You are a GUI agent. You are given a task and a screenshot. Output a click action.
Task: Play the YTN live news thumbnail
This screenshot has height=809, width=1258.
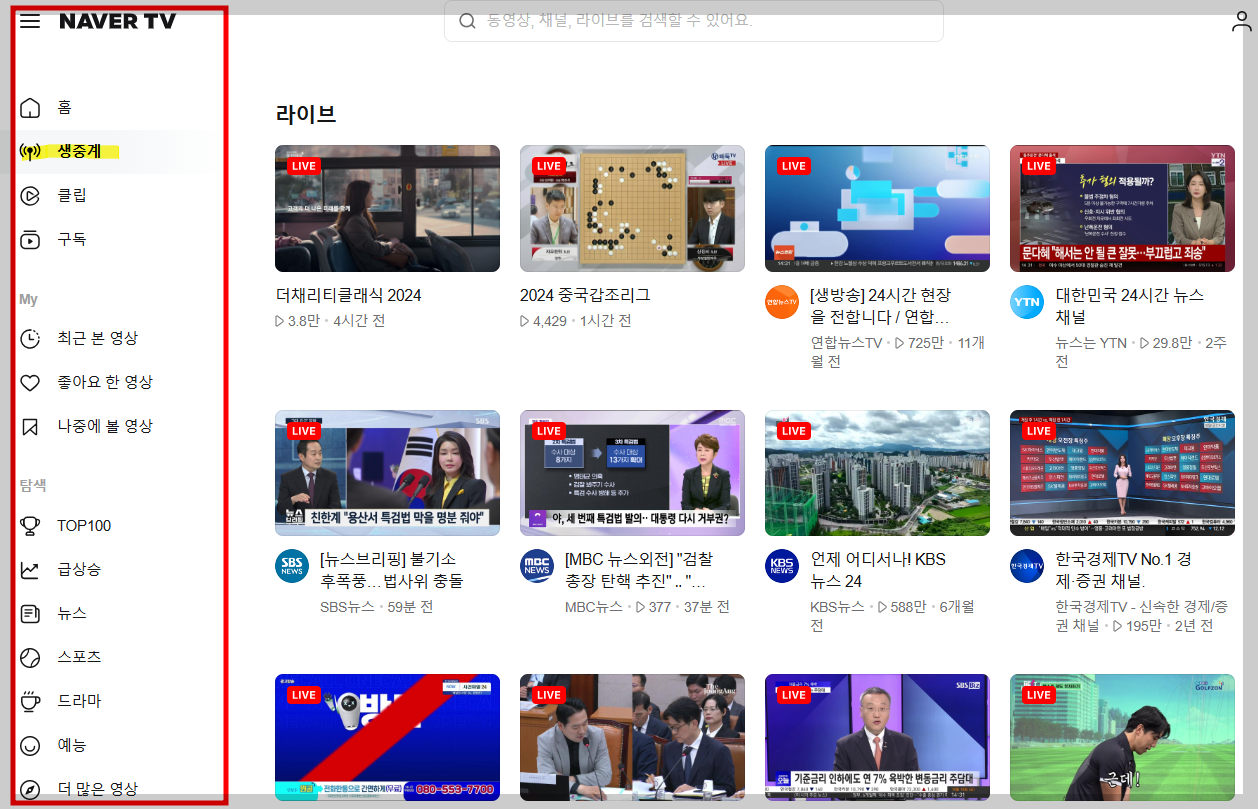tap(1122, 208)
